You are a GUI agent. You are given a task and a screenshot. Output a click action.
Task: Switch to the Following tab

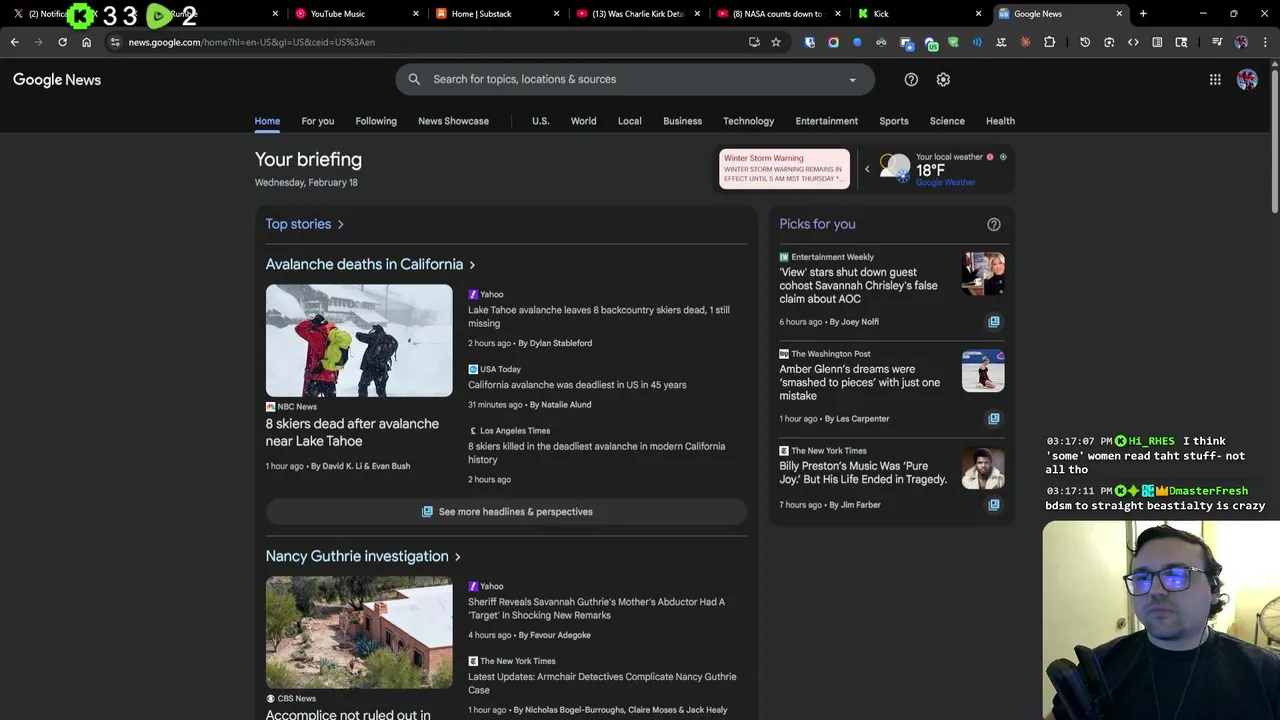[x=376, y=121]
